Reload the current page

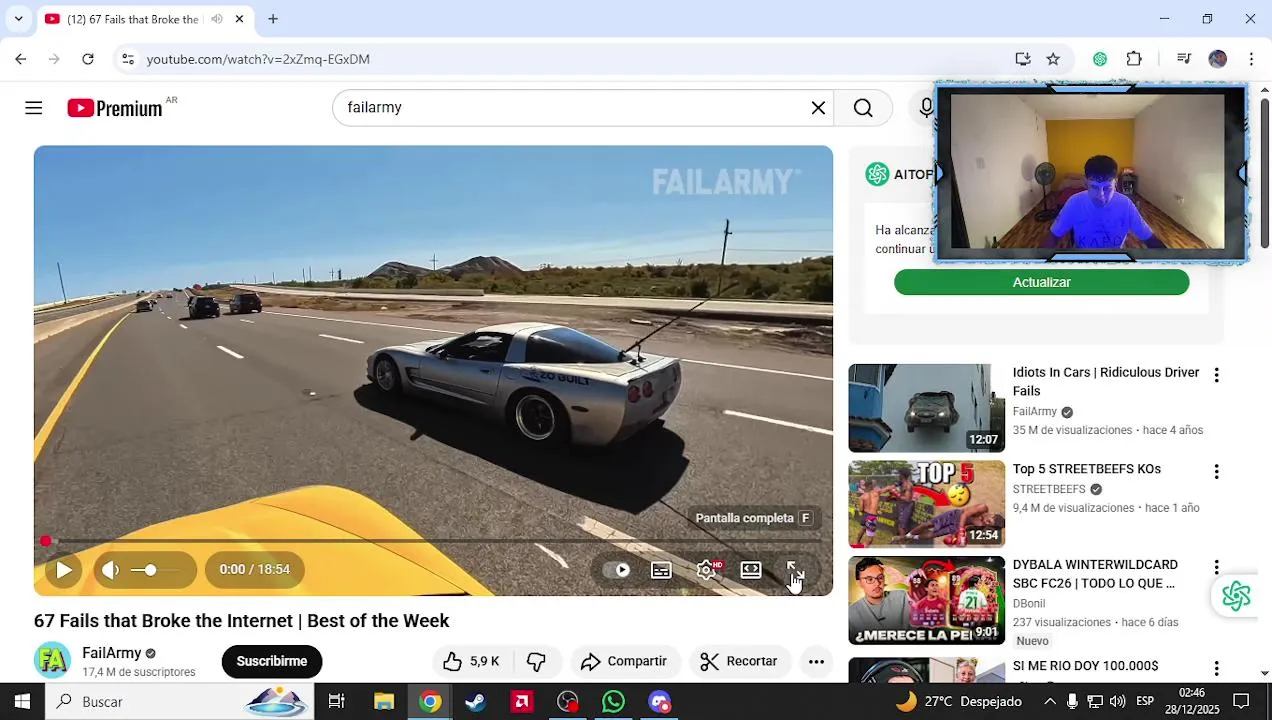[88, 59]
